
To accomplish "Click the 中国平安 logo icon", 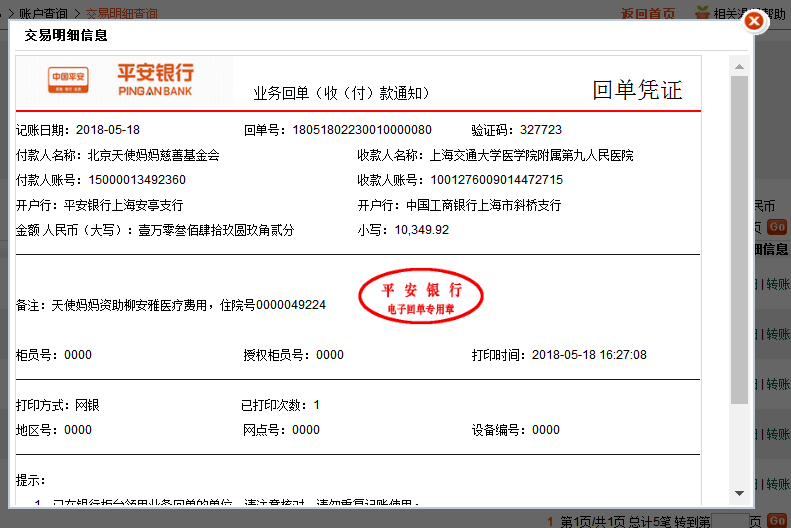I will click(68, 80).
